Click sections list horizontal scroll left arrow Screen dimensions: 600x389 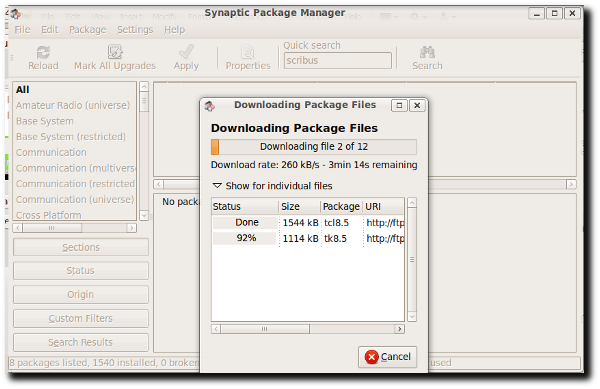(x=18, y=228)
